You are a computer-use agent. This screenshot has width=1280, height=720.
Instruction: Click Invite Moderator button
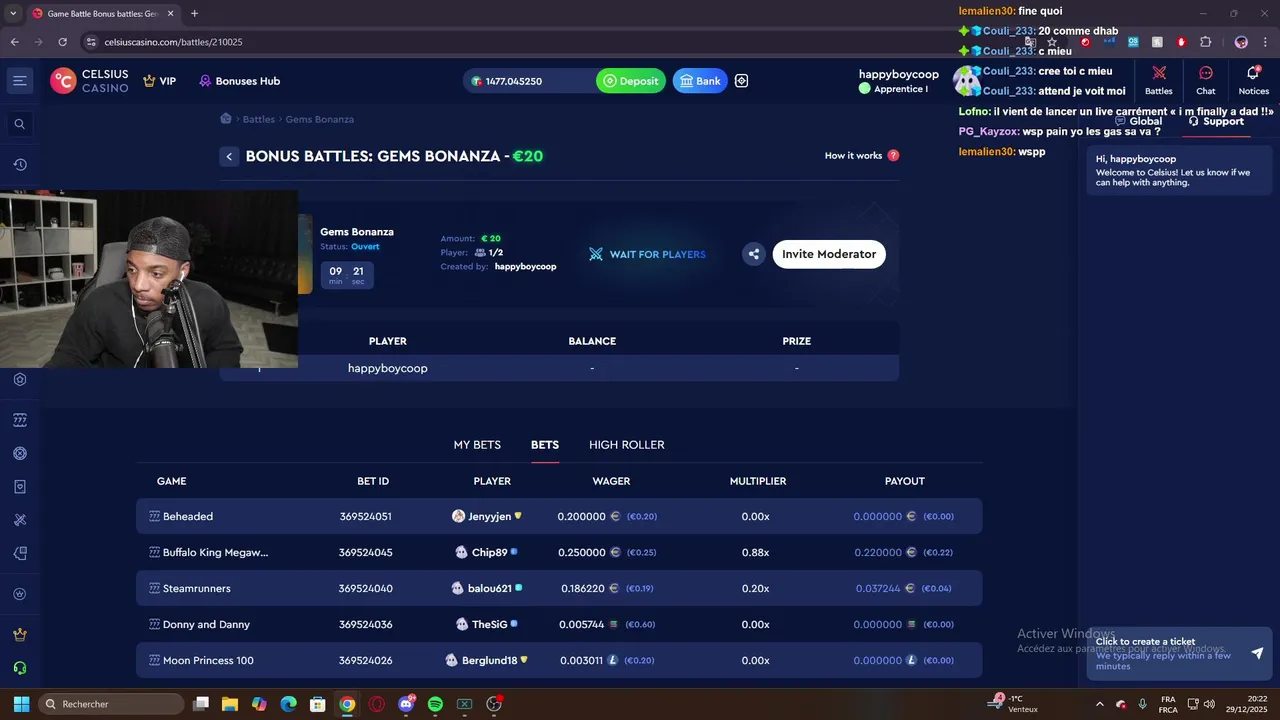829,254
